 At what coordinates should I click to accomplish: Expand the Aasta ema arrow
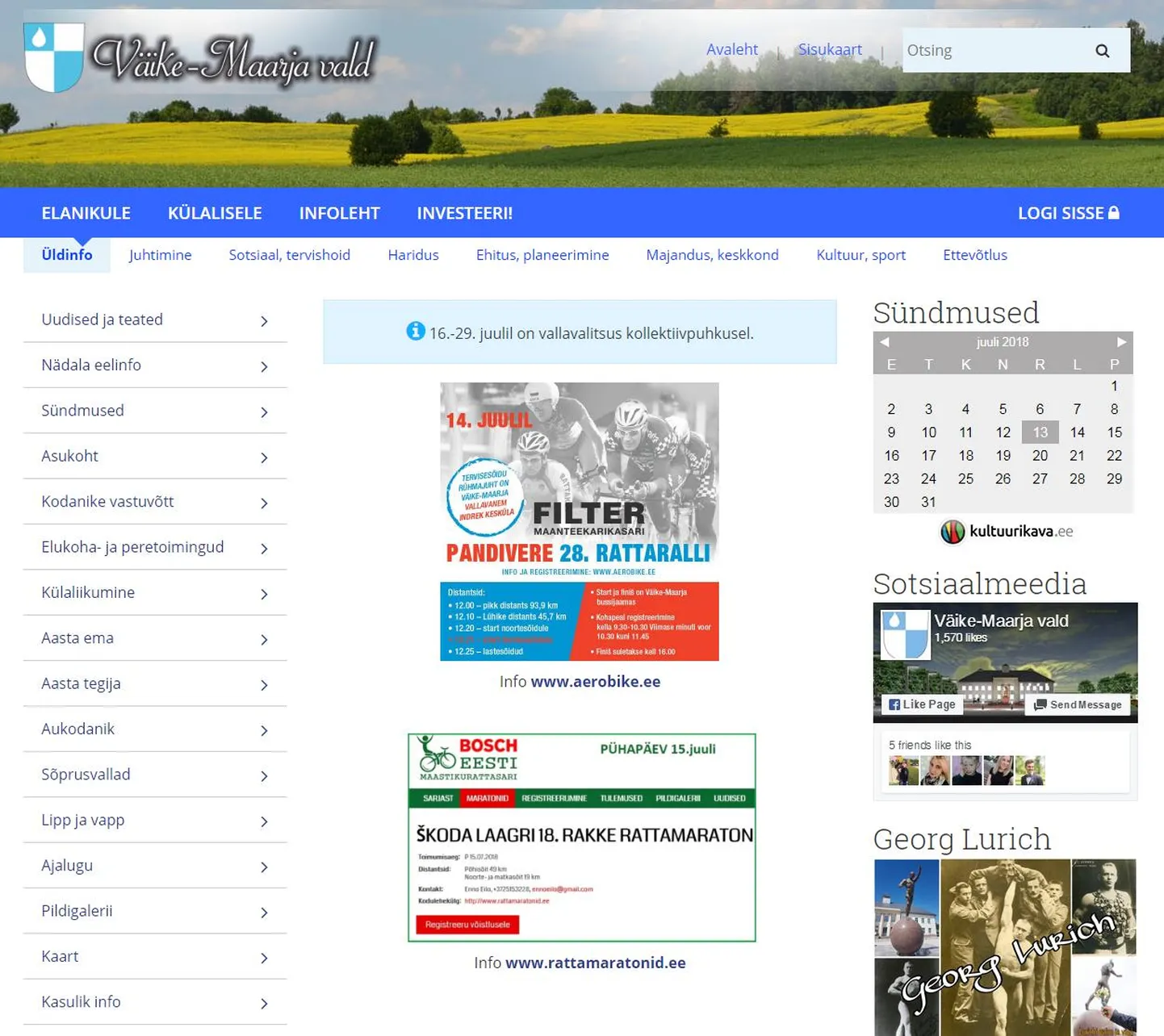pyautogui.click(x=264, y=640)
